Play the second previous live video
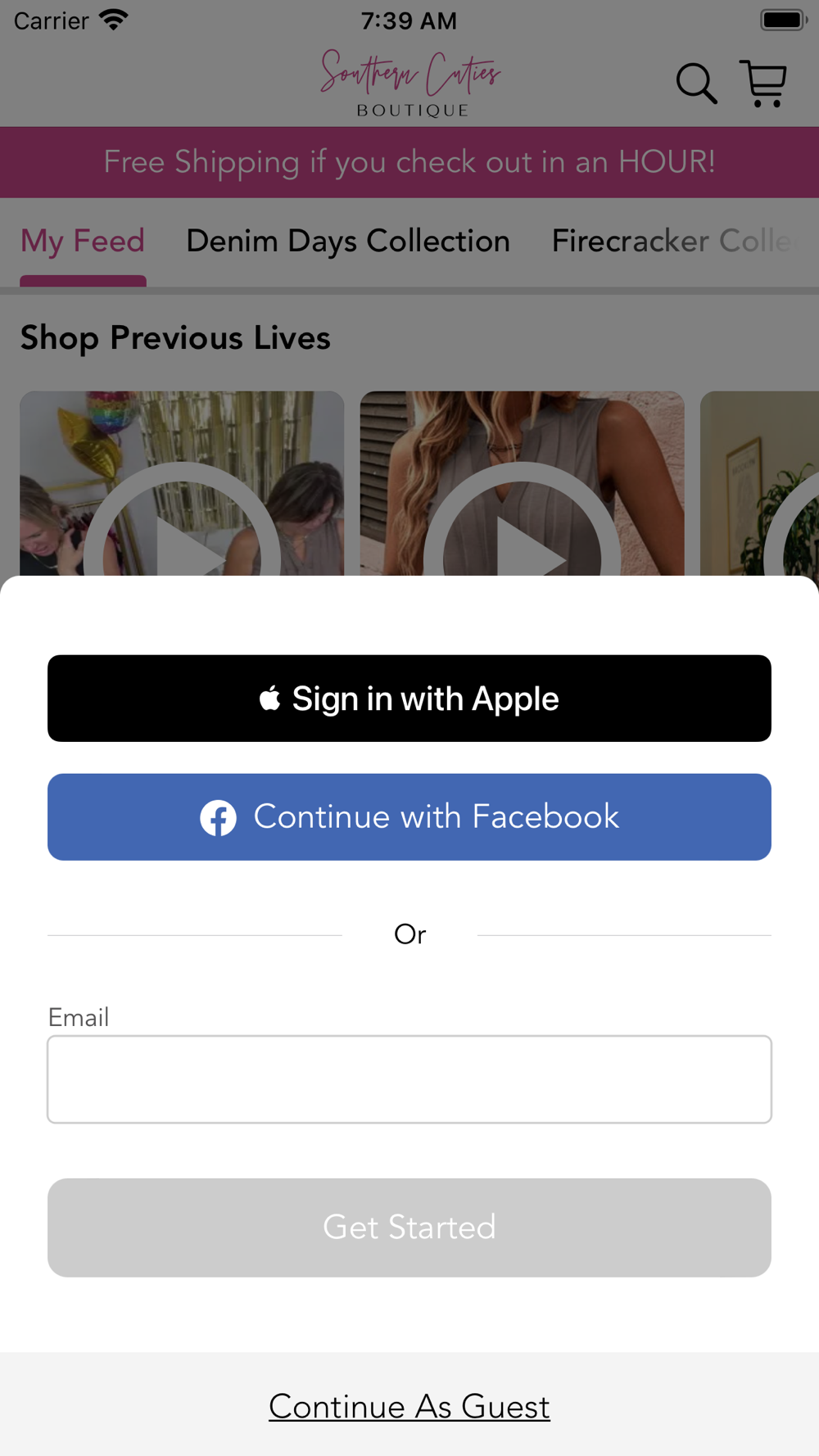This screenshot has width=819, height=1456. [x=523, y=483]
